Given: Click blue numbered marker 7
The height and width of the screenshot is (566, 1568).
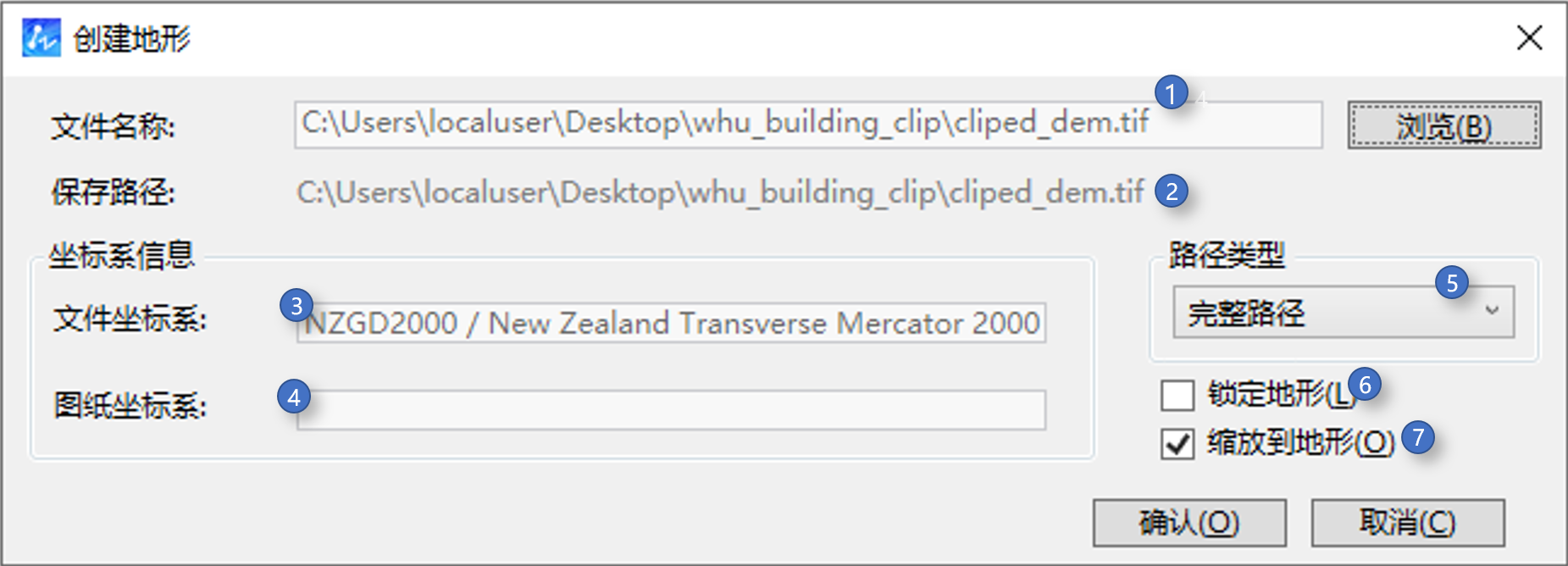Looking at the screenshot, I should tap(1418, 437).
